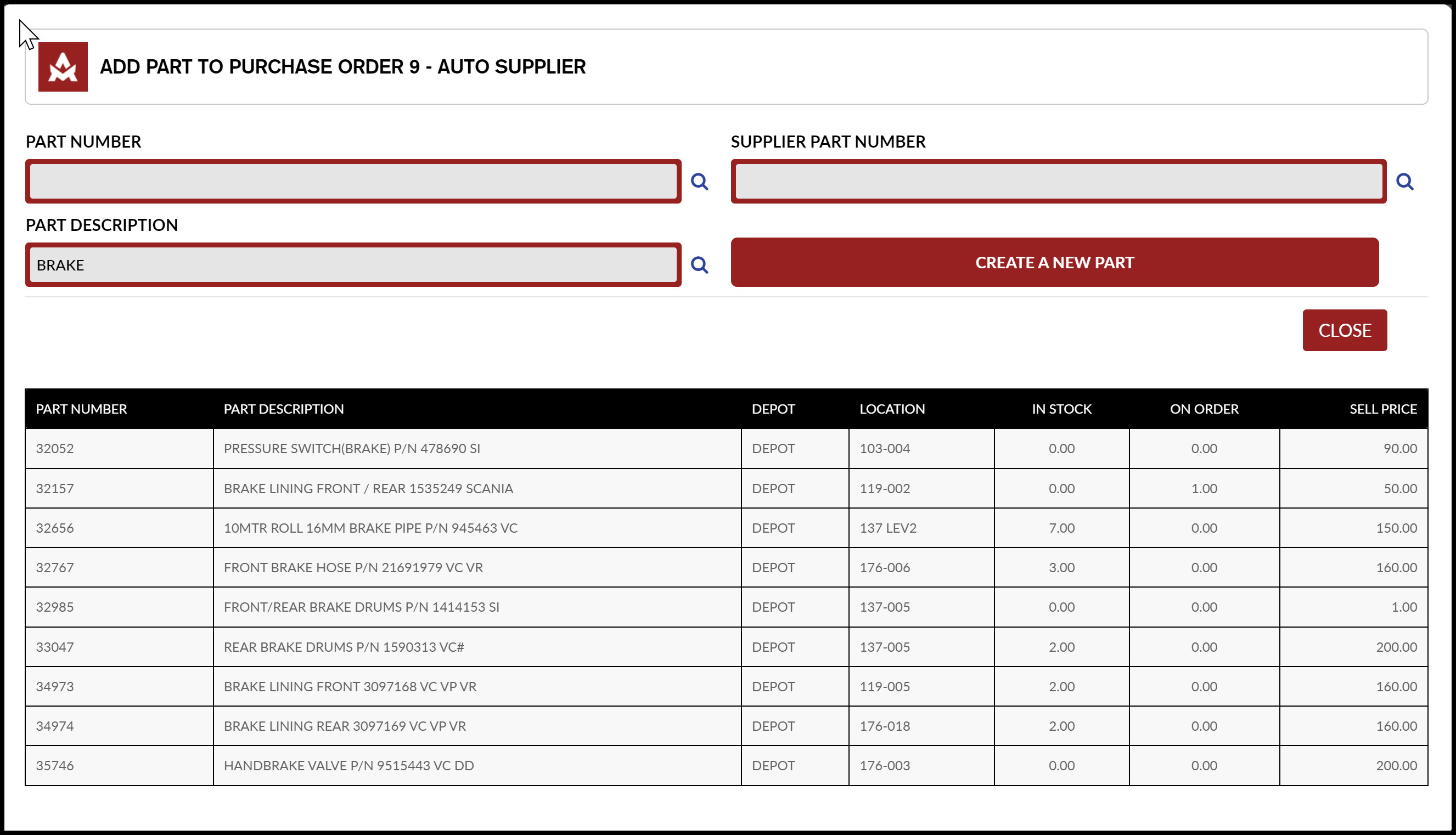Click the Close button

click(x=1344, y=330)
